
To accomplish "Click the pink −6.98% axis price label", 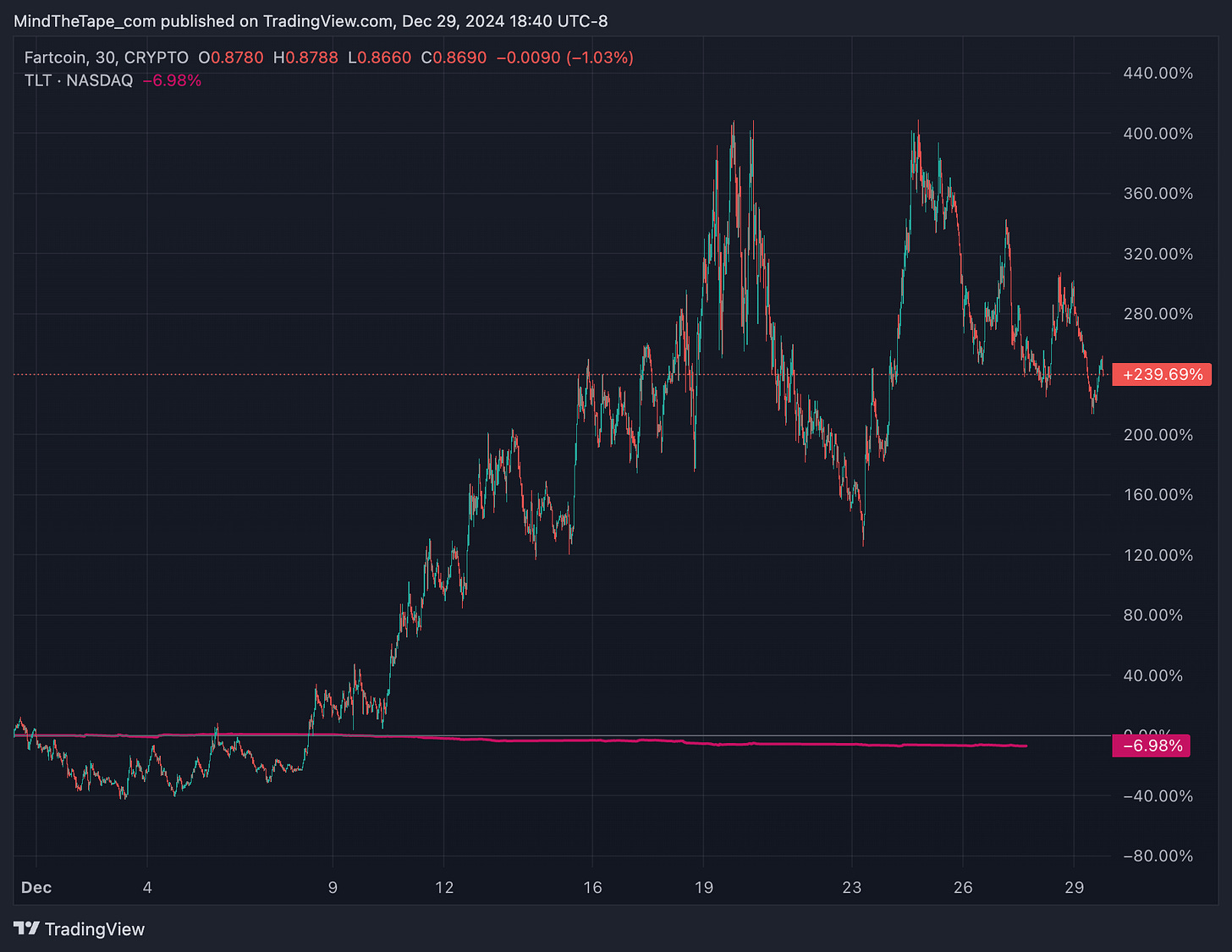I will 1152,746.
